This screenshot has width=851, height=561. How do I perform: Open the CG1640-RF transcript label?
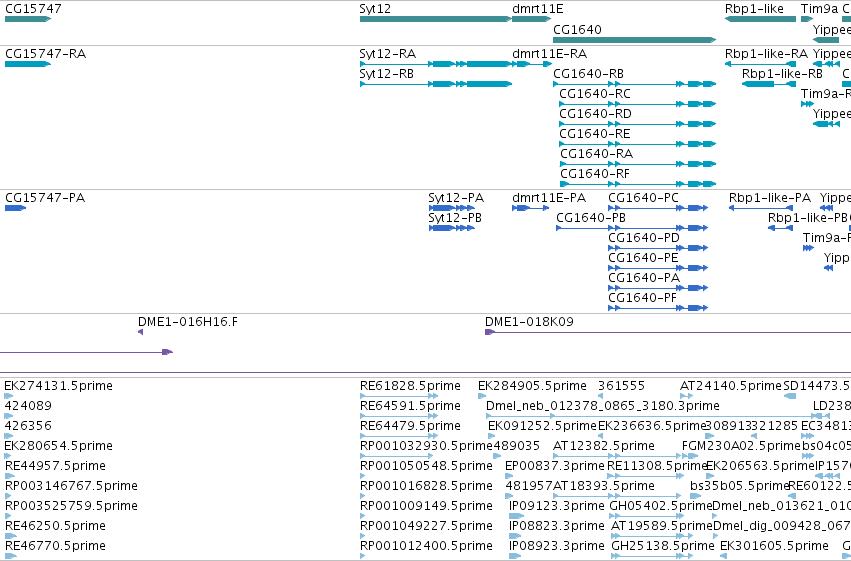[x=595, y=174]
